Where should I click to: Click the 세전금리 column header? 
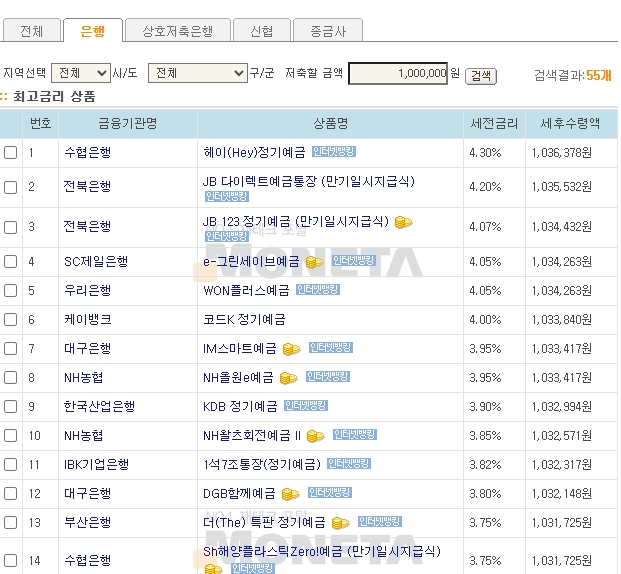click(494, 124)
